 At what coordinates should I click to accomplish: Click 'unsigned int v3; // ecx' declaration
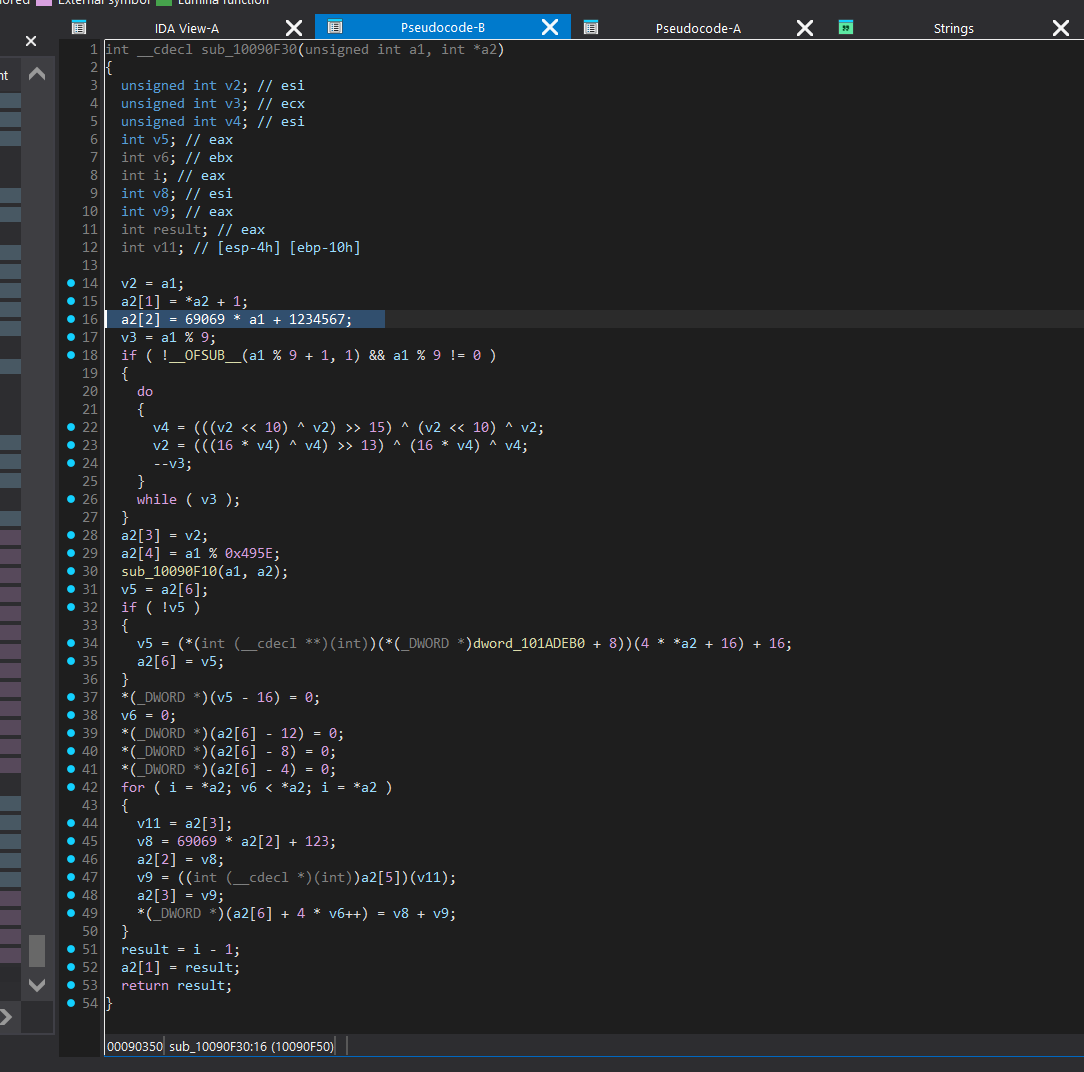(213, 104)
